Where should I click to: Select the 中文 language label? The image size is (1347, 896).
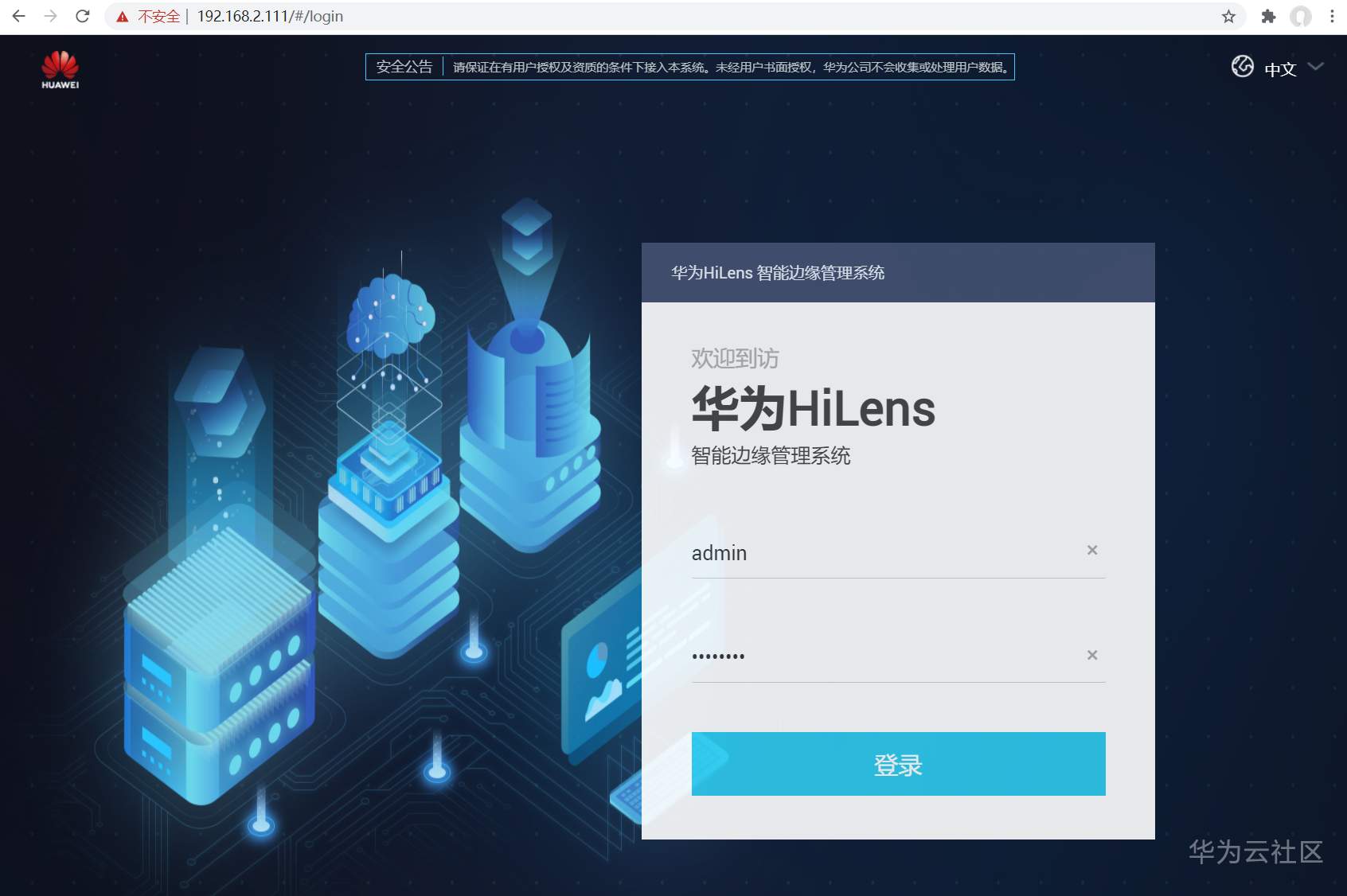1280,69
